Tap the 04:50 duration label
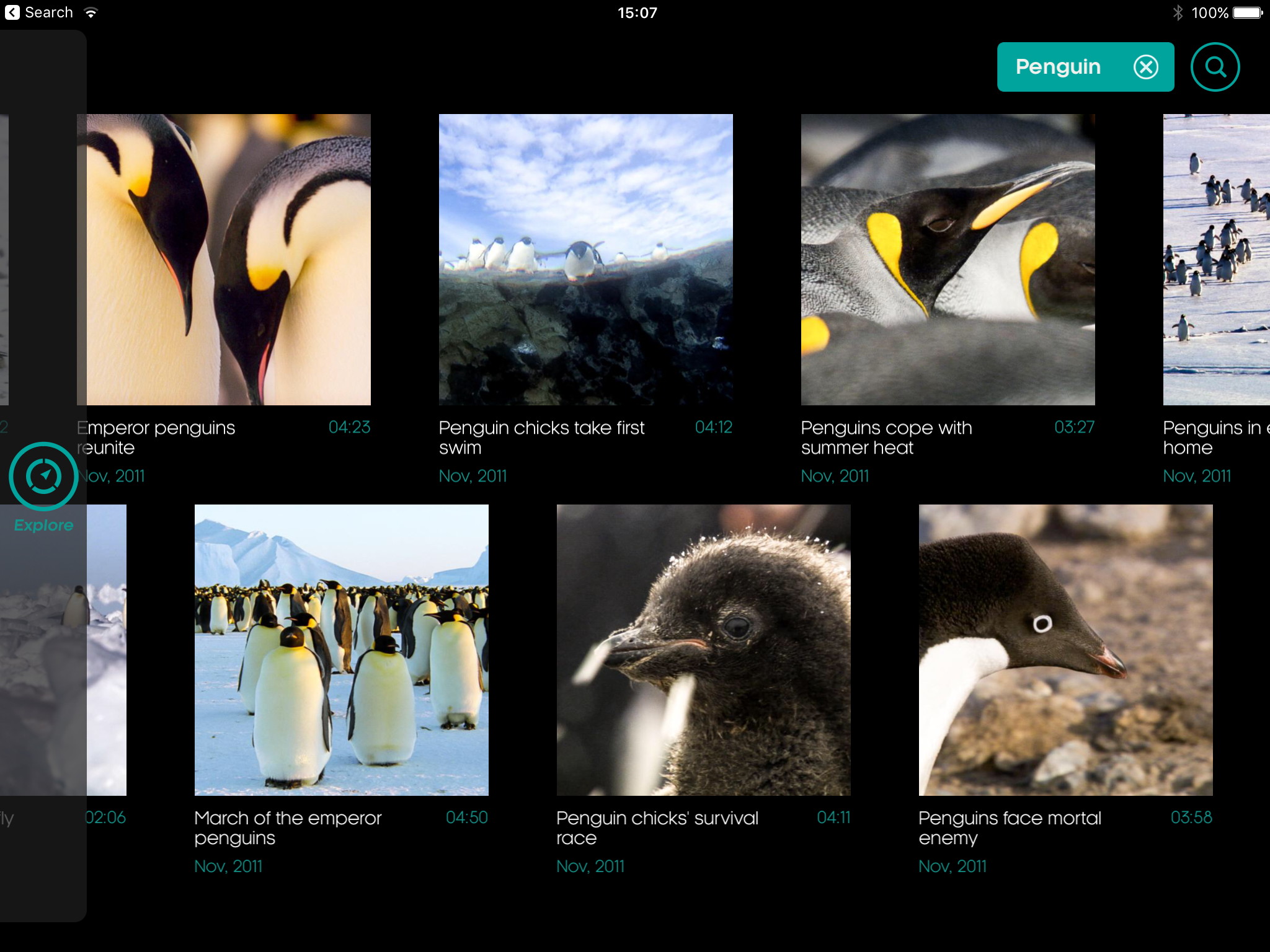1270x952 pixels. [x=467, y=818]
